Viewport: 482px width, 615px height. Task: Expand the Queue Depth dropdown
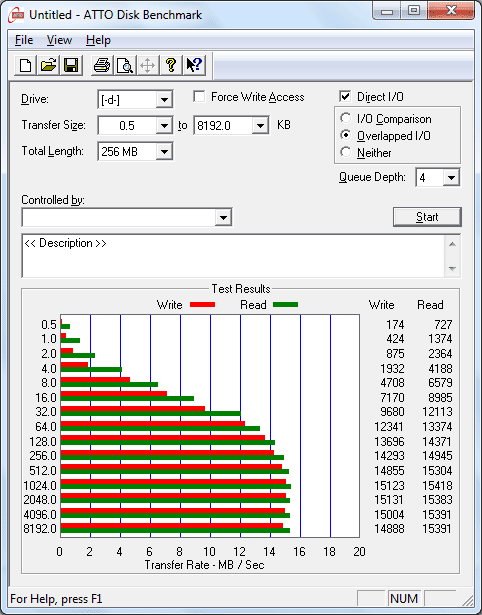(451, 178)
